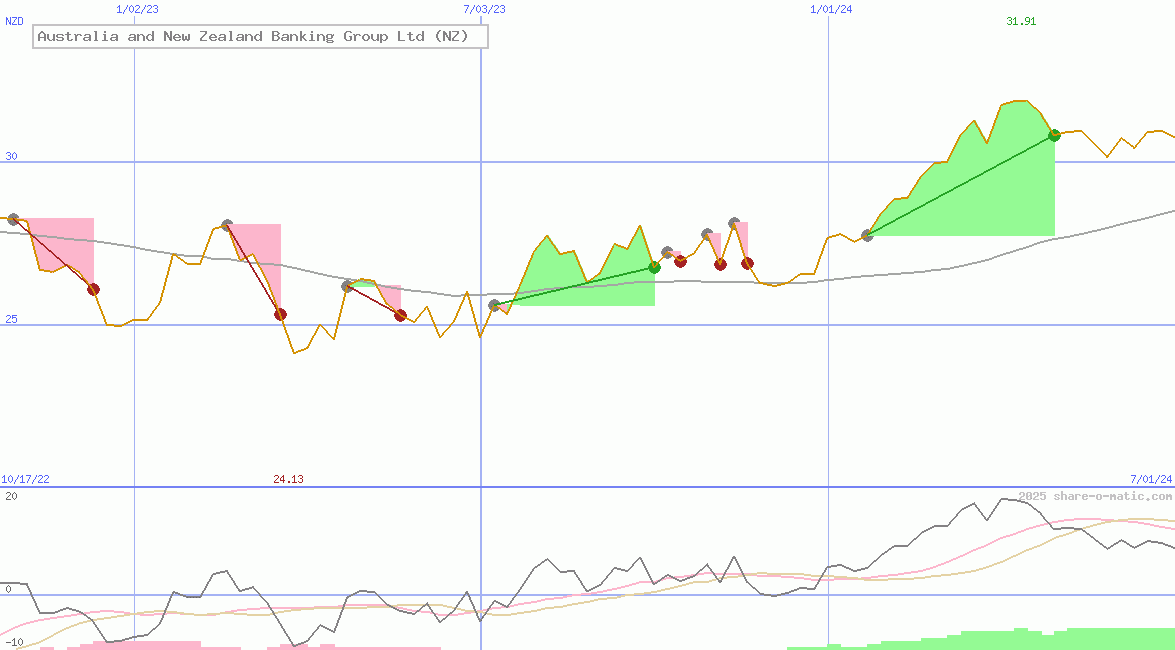Click the 24.13 low price label

[288, 480]
